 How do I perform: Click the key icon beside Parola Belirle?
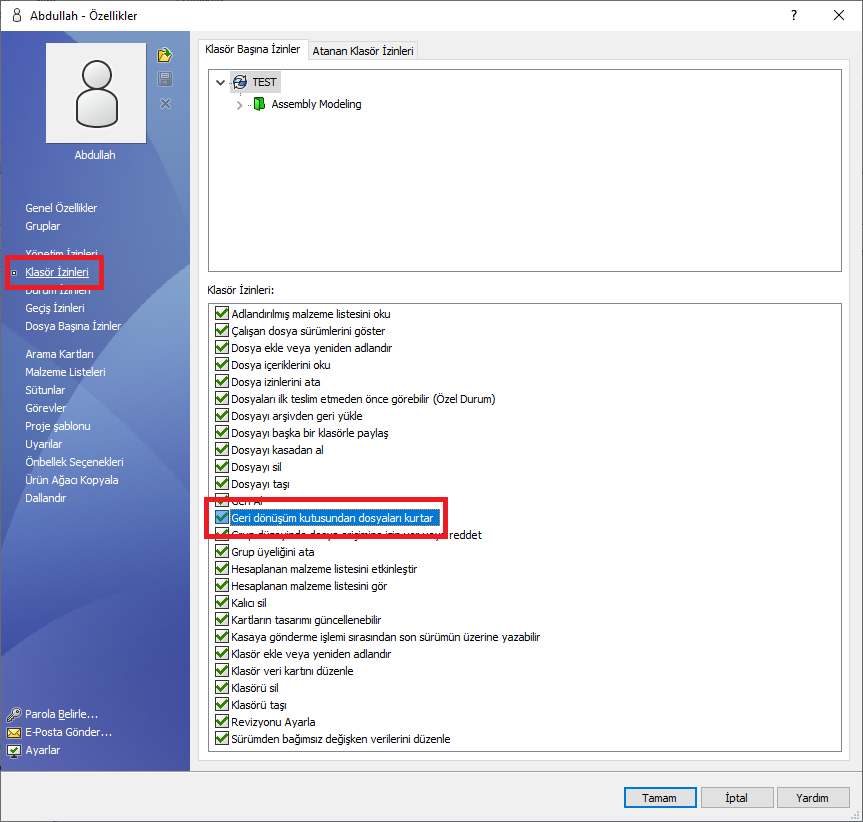coord(14,714)
